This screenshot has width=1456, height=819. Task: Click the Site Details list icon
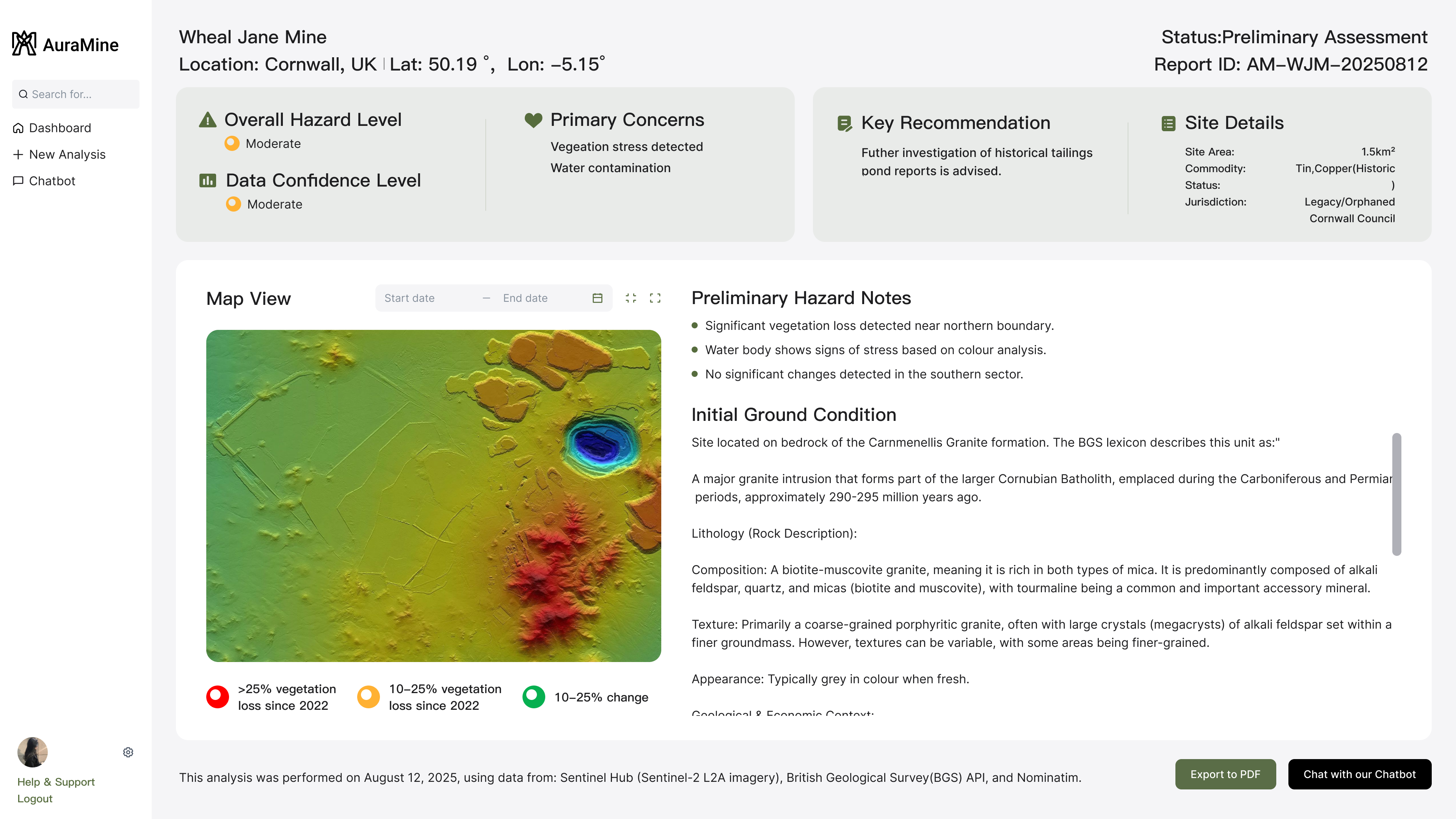[x=1168, y=123]
